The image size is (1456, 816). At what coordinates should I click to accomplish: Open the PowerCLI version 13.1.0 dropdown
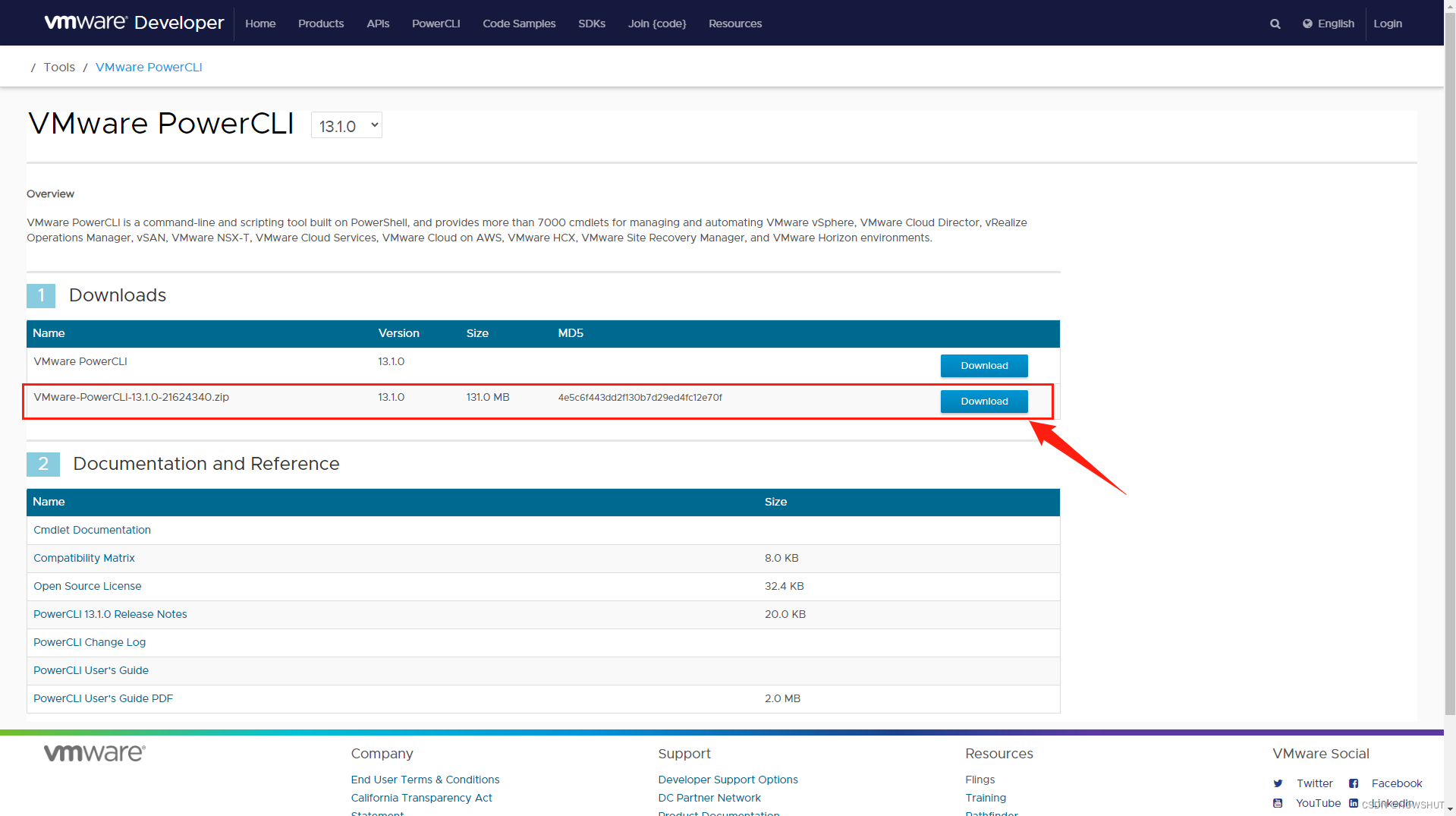coord(347,125)
